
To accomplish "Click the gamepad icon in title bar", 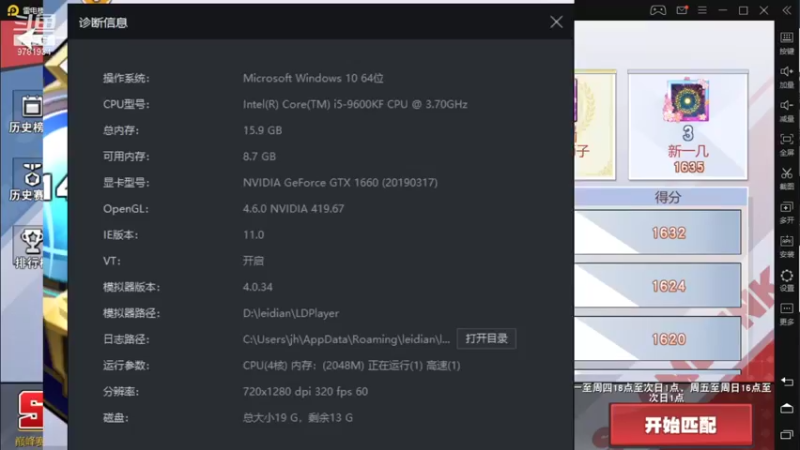I will click(x=658, y=10).
